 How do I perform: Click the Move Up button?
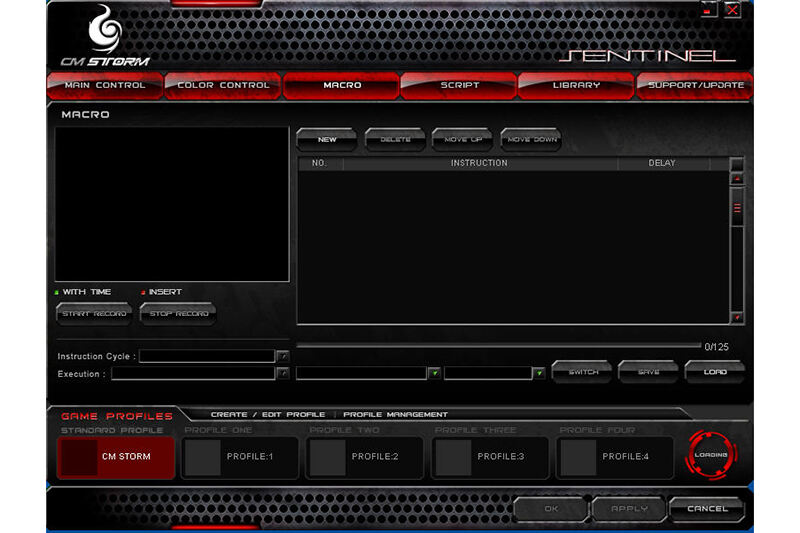(x=462, y=139)
